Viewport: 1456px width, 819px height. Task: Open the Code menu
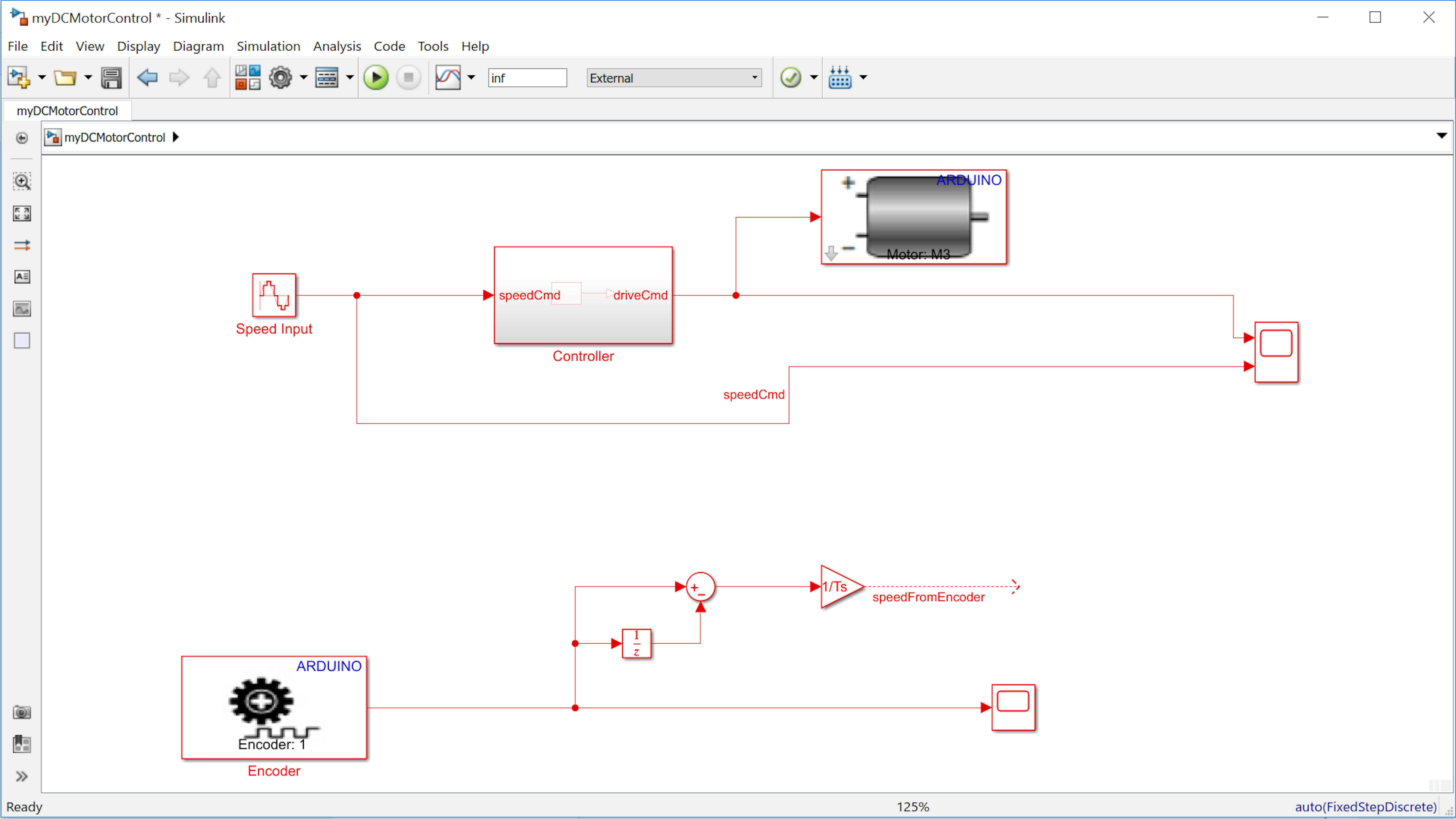coord(389,46)
